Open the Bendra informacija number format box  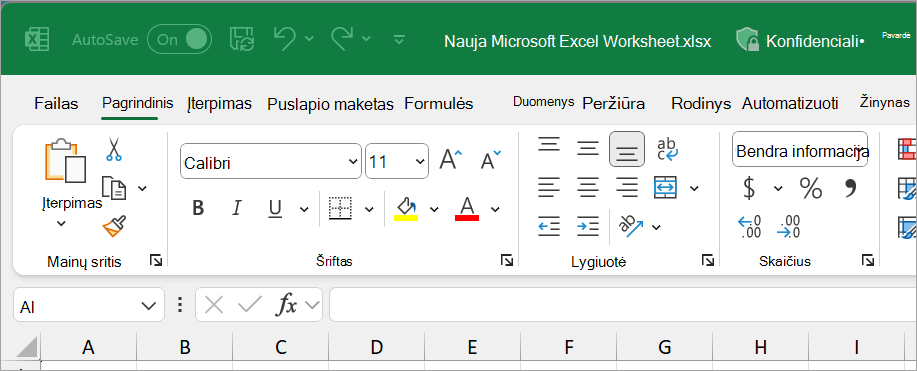tap(800, 149)
